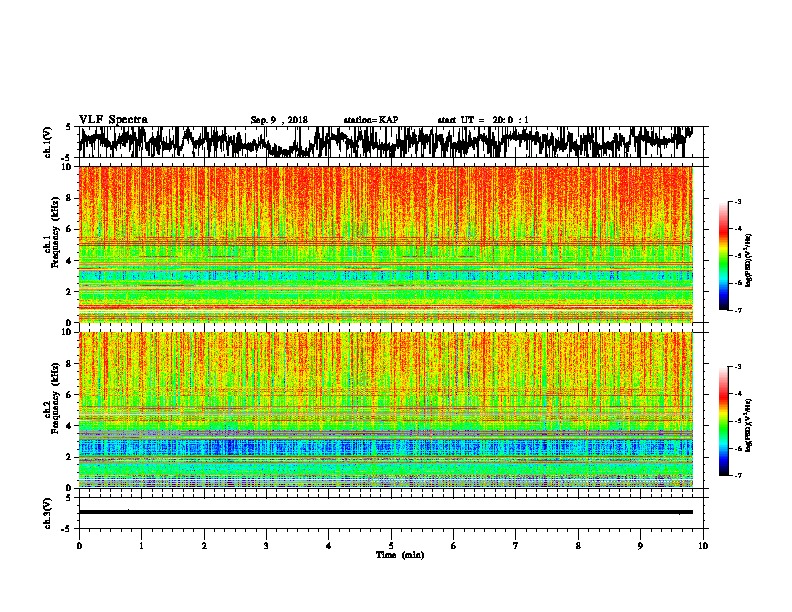
Task: Click the ch.1 "Frequency (kHz)" axis label
Action: (x=55, y=232)
